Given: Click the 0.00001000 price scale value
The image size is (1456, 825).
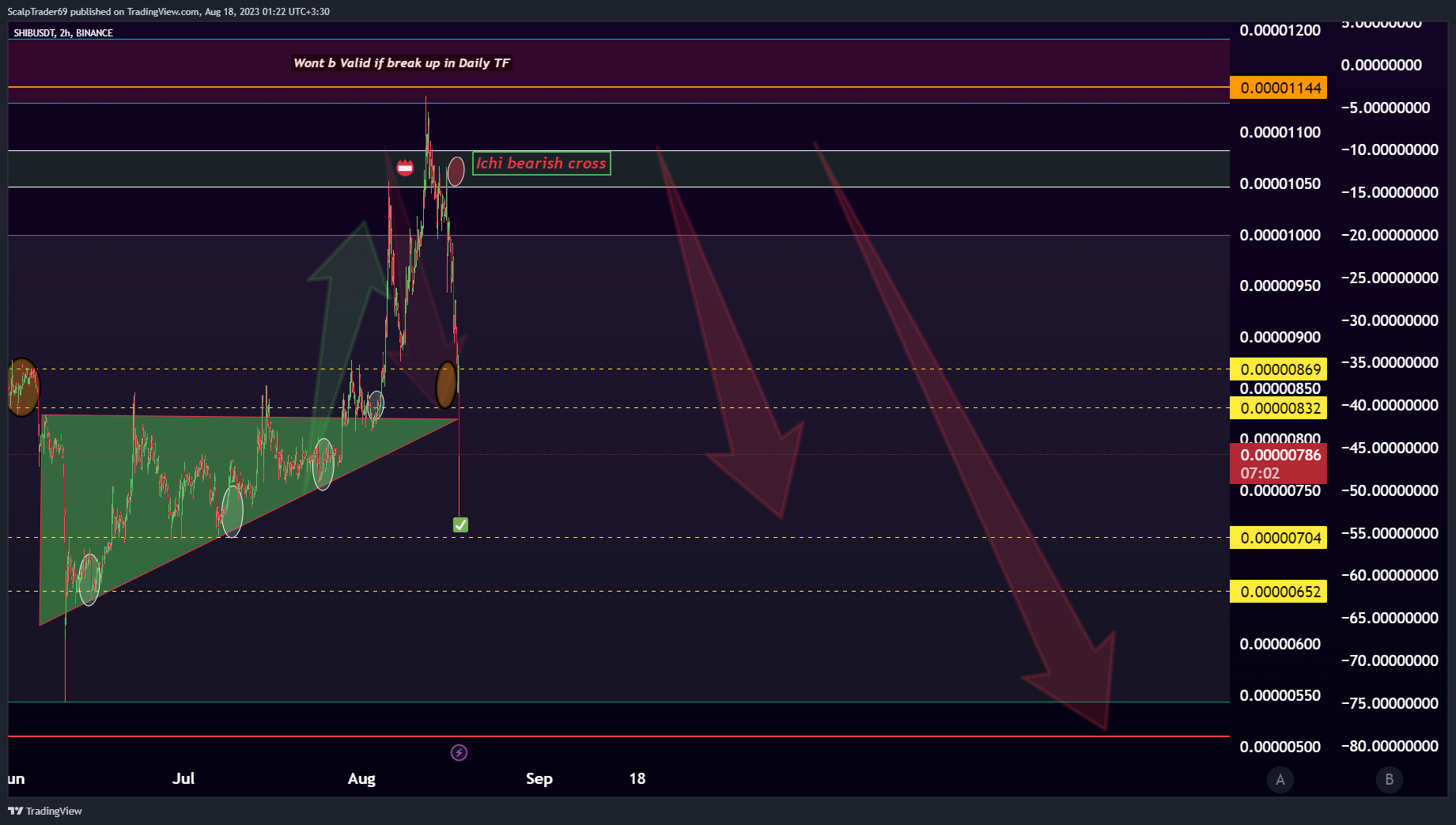Looking at the screenshot, I should coord(1280,235).
